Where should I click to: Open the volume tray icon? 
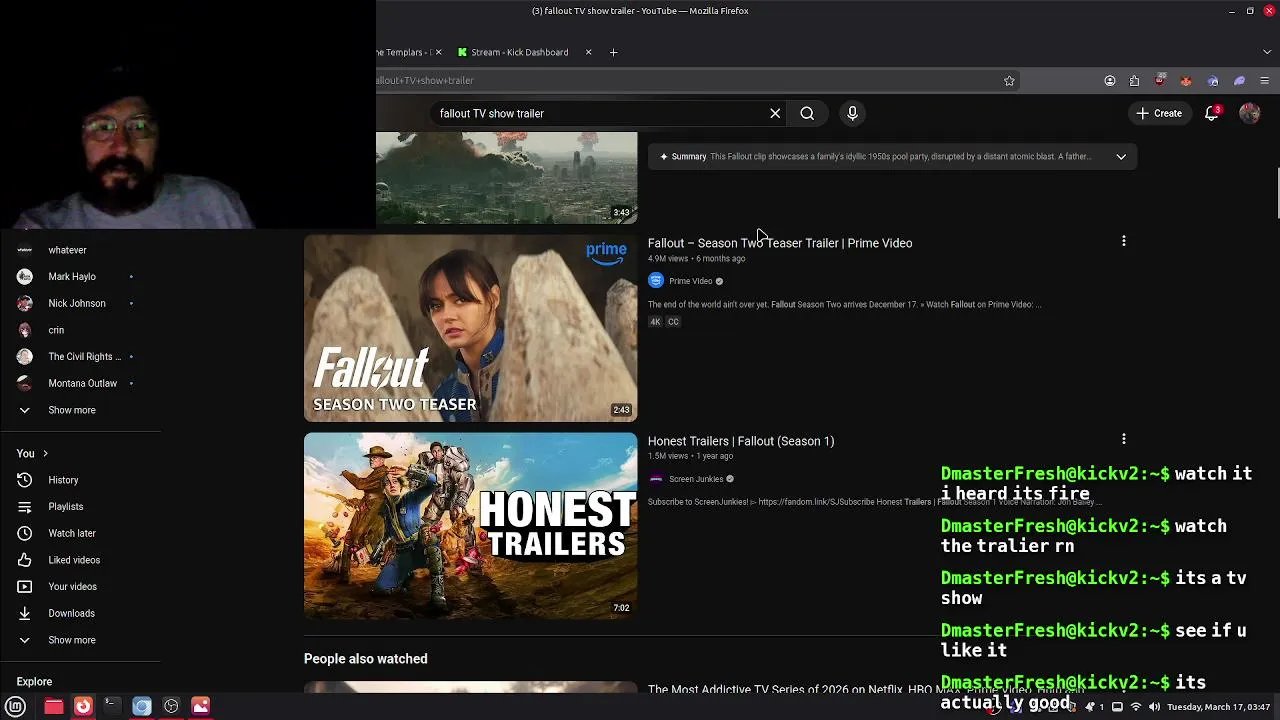[x=1154, y=707]
